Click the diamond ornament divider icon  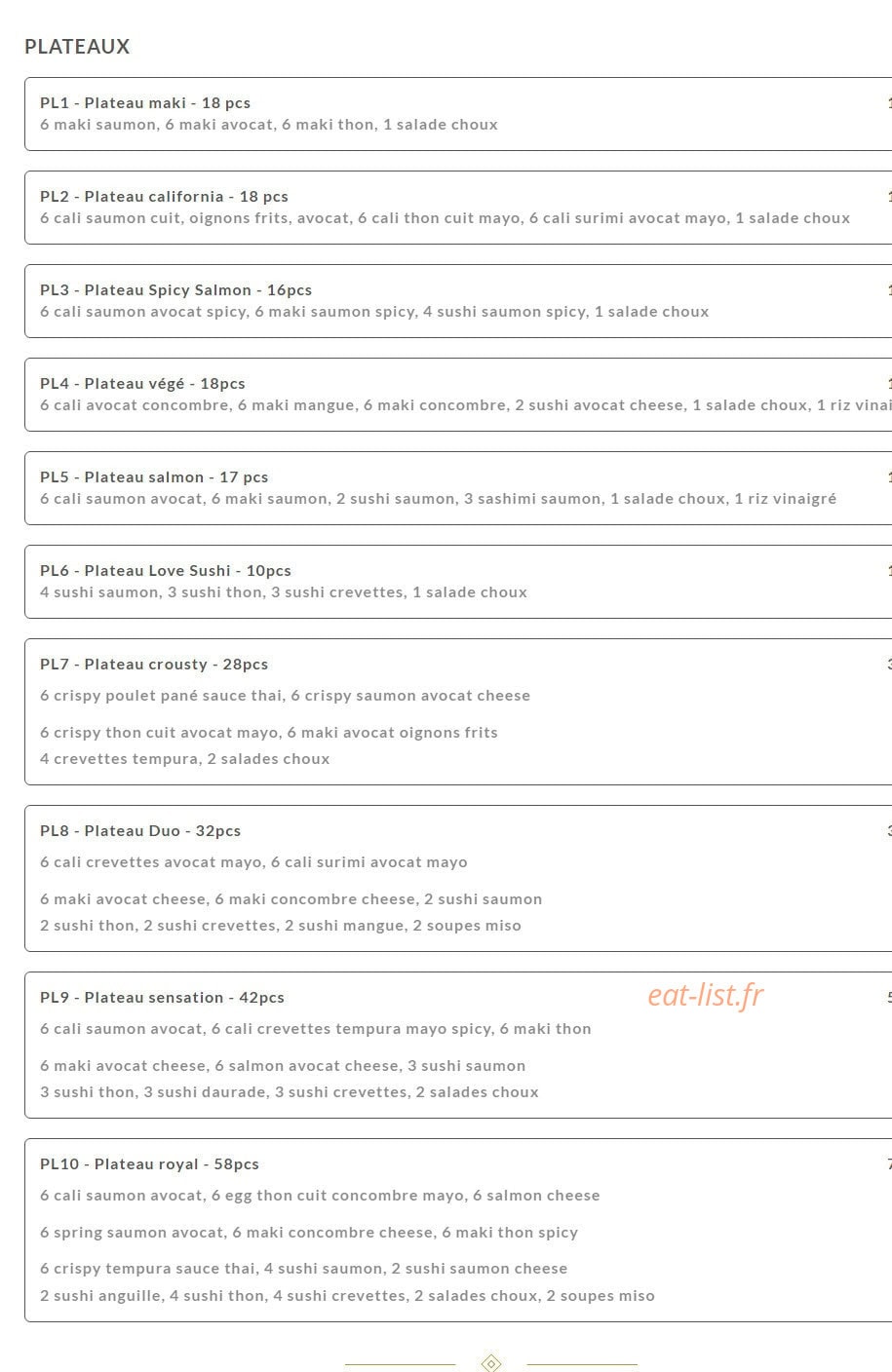click(x=491, y=1362)
